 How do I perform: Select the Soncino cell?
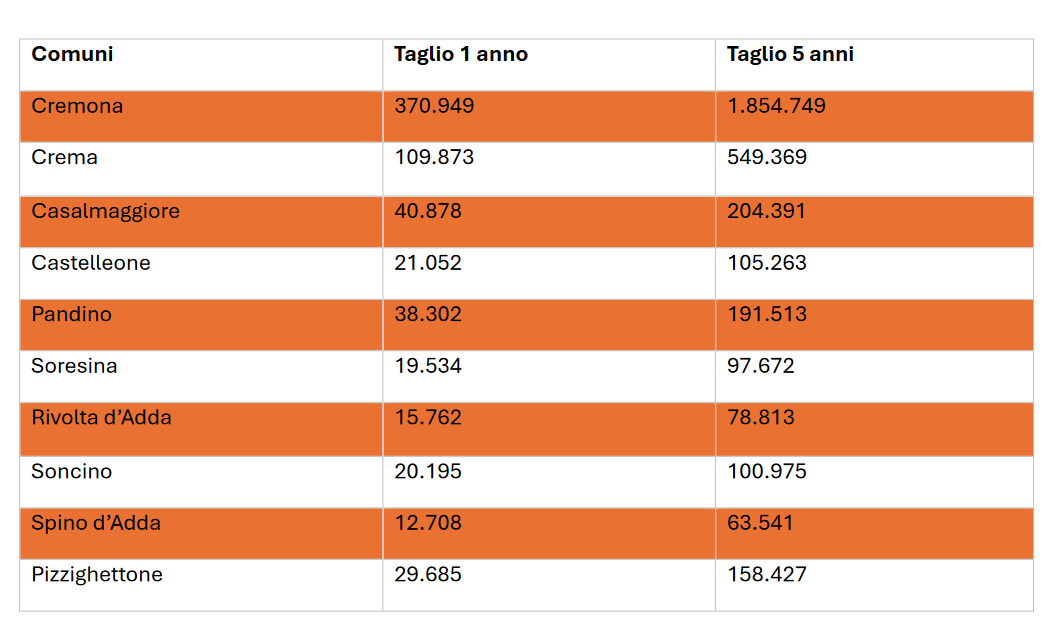(72, 471)
